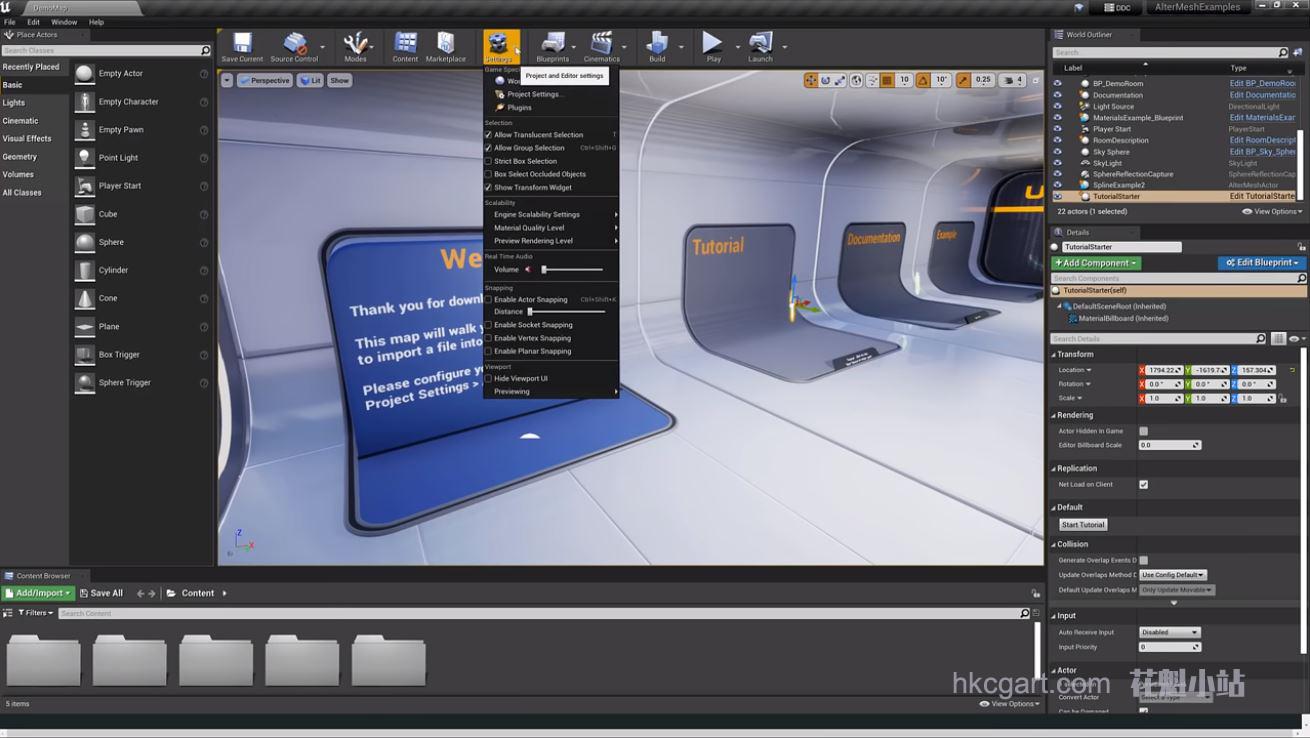
Task: Open the Source Control toolbar icon
Action: [x=294, y=46]
